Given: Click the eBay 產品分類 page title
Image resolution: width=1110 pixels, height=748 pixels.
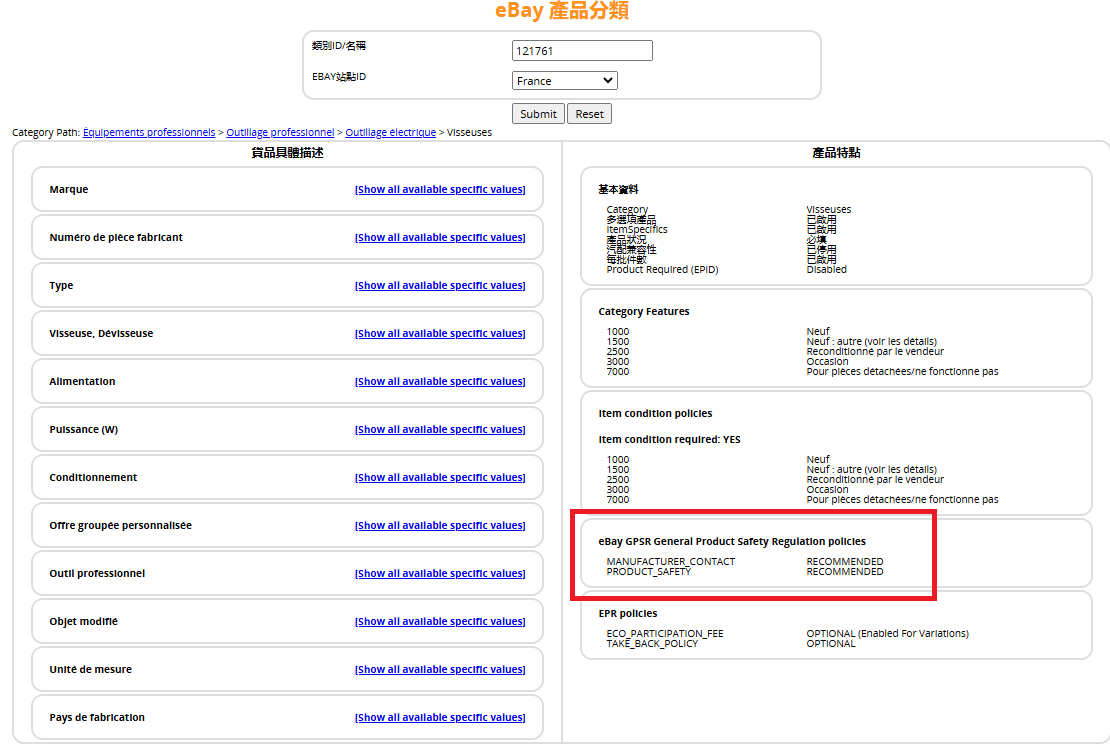Looking at the screenshot, I should pos(561,11).
